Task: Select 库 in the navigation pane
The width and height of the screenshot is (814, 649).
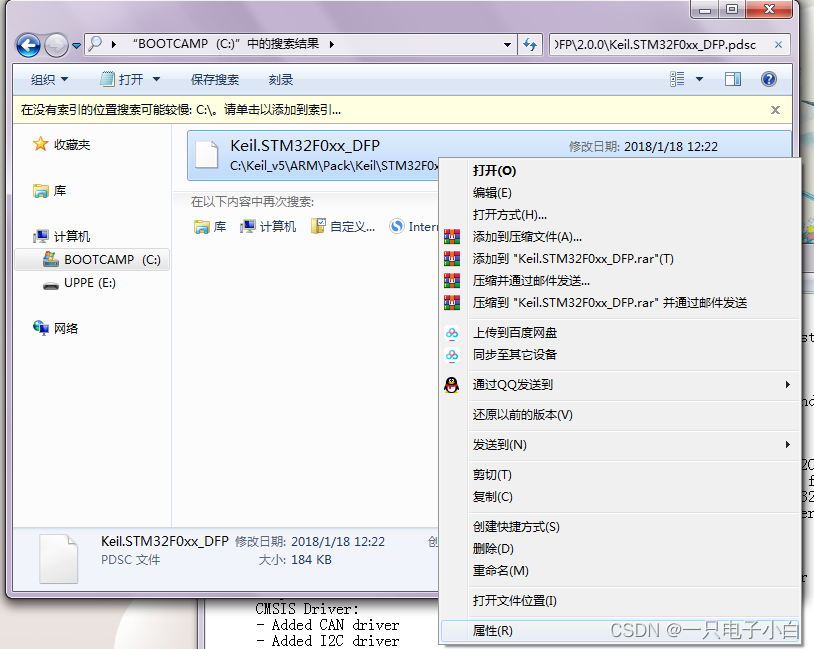Action: (50, 191)
